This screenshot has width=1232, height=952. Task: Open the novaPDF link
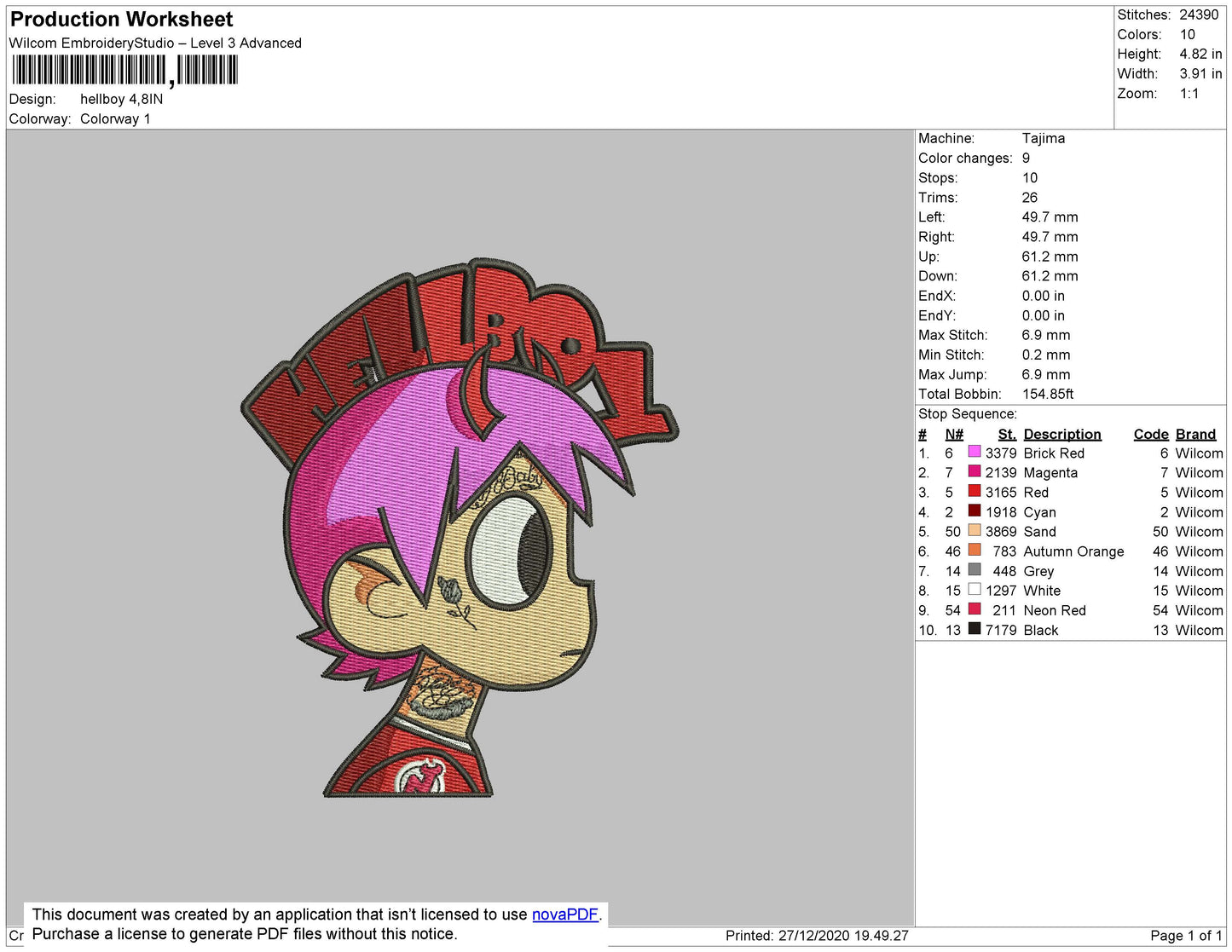(x=565, y=914)
